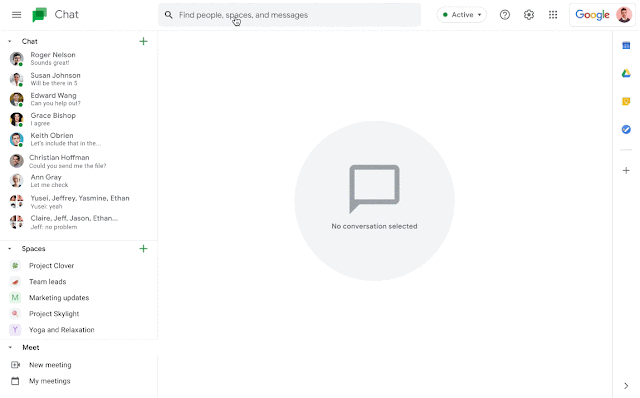640x398 pixels.
Task: Click the Team leads space icon
Action: pos(15,282)
